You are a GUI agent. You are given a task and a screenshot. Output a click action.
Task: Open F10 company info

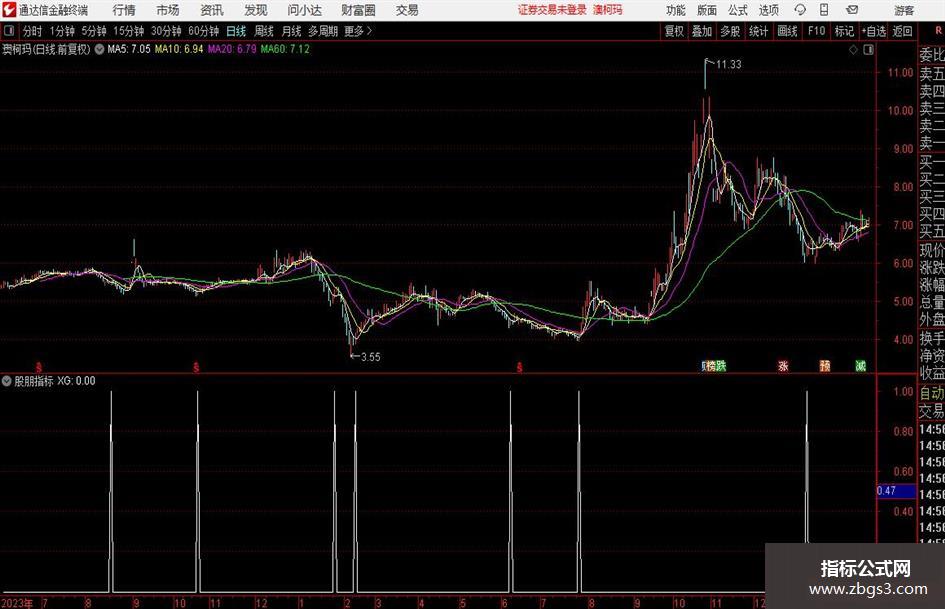point(817,31)
